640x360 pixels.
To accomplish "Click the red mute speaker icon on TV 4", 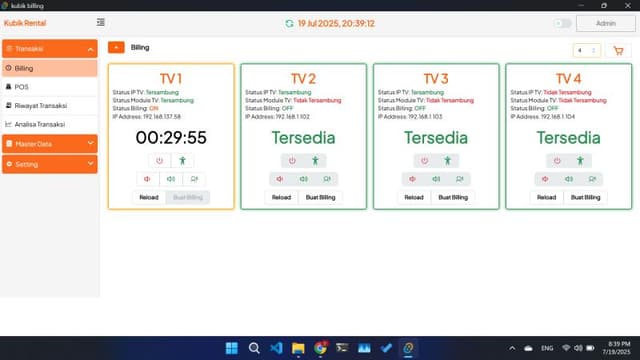I will pos(545,179).
